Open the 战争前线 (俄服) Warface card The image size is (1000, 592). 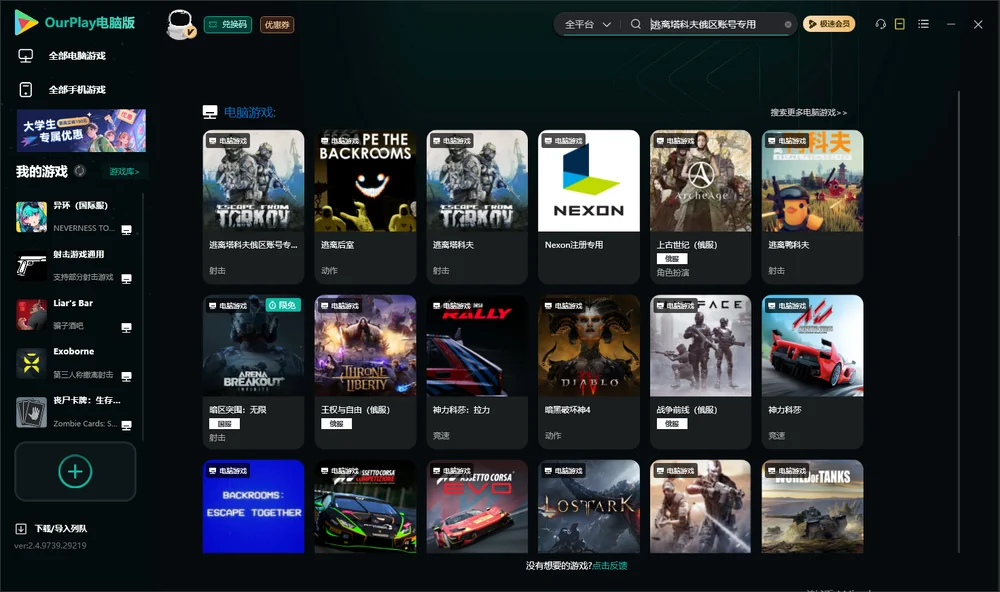coord(700,372)
